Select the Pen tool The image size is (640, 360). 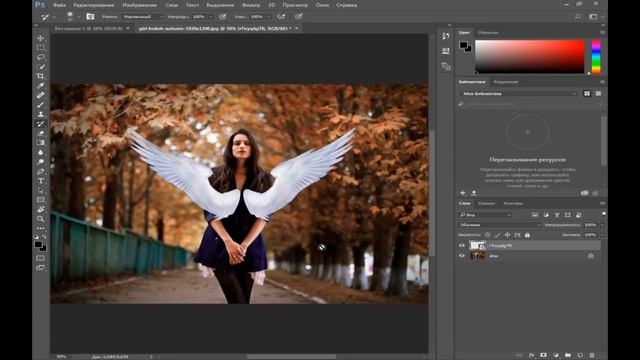coord(40,171)
